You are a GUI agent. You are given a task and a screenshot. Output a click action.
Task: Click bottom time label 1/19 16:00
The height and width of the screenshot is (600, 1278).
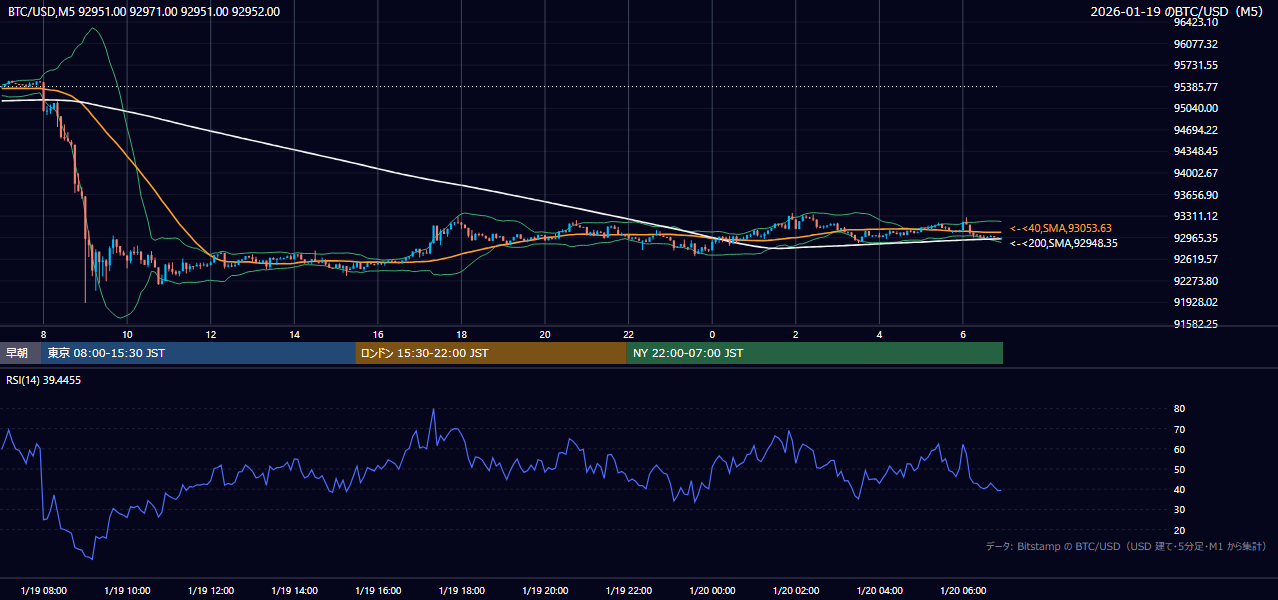378,591
